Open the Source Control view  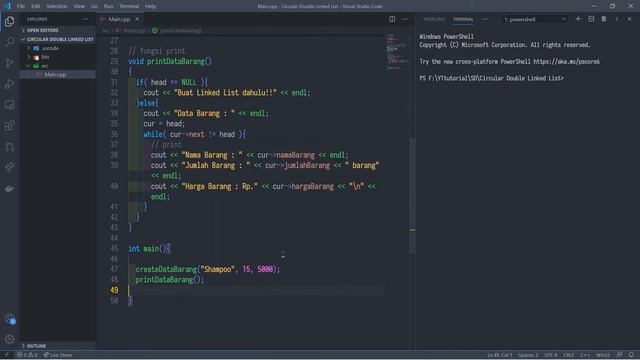tap(9, 63)
